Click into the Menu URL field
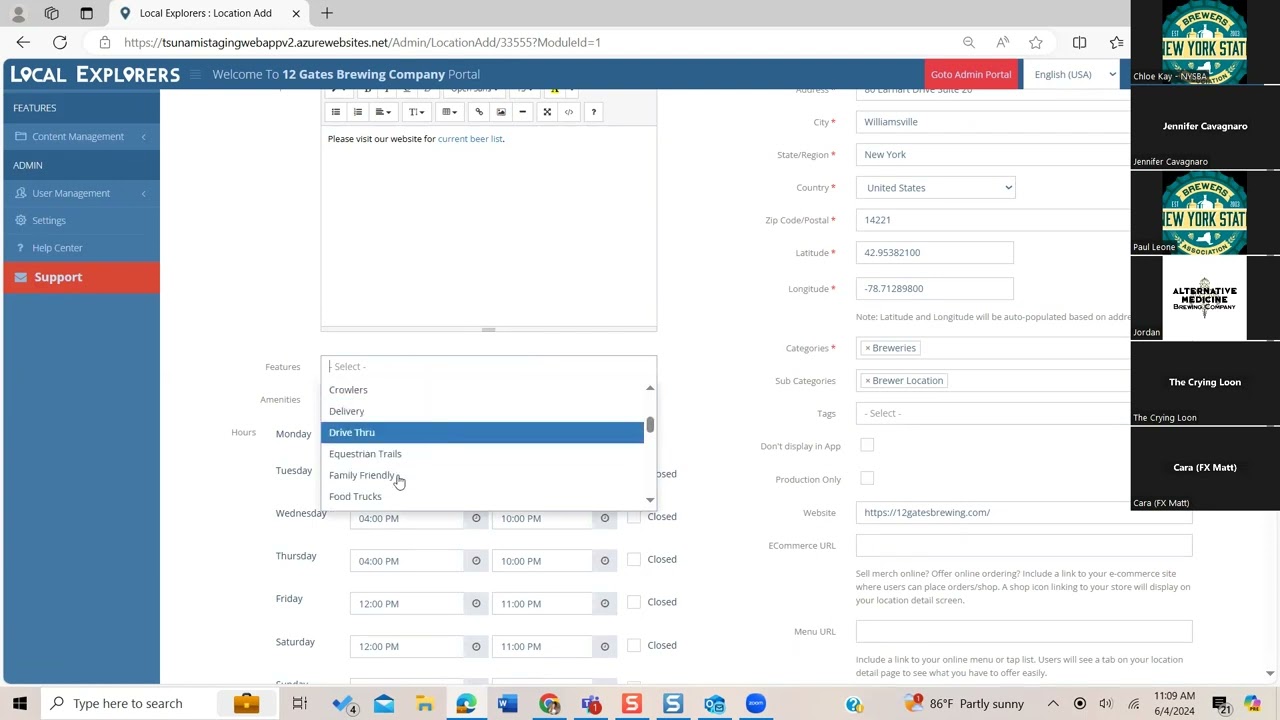 pyautogui.click(x=1024, y=631)
